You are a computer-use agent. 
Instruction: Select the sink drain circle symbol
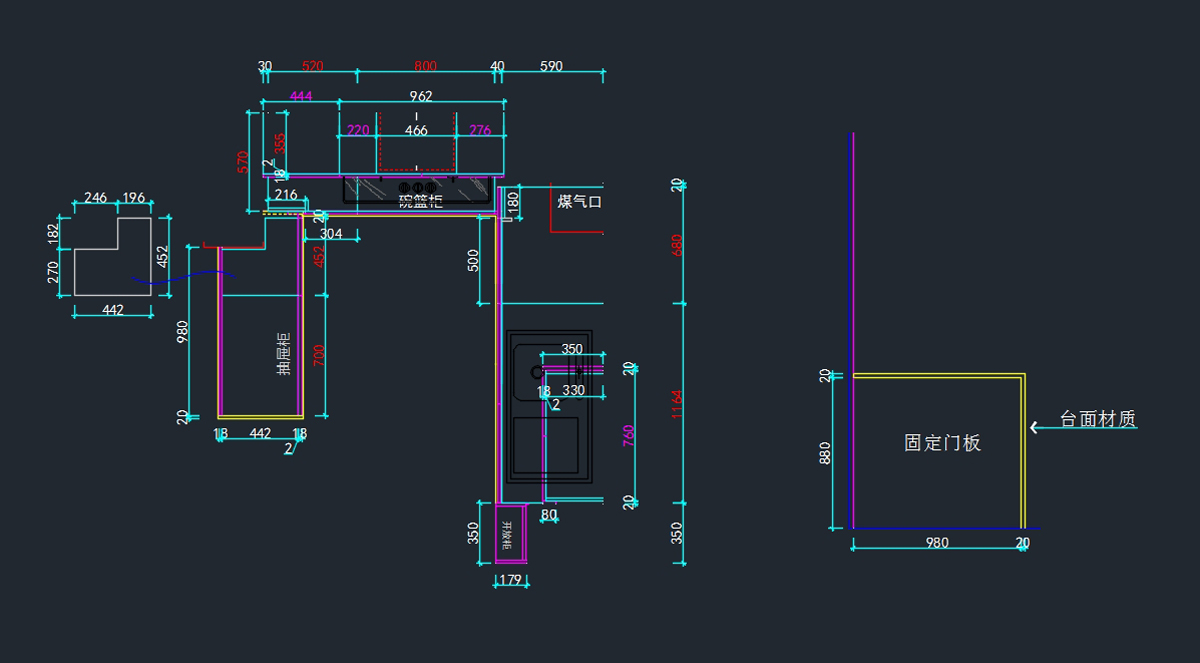pos(537,372)
